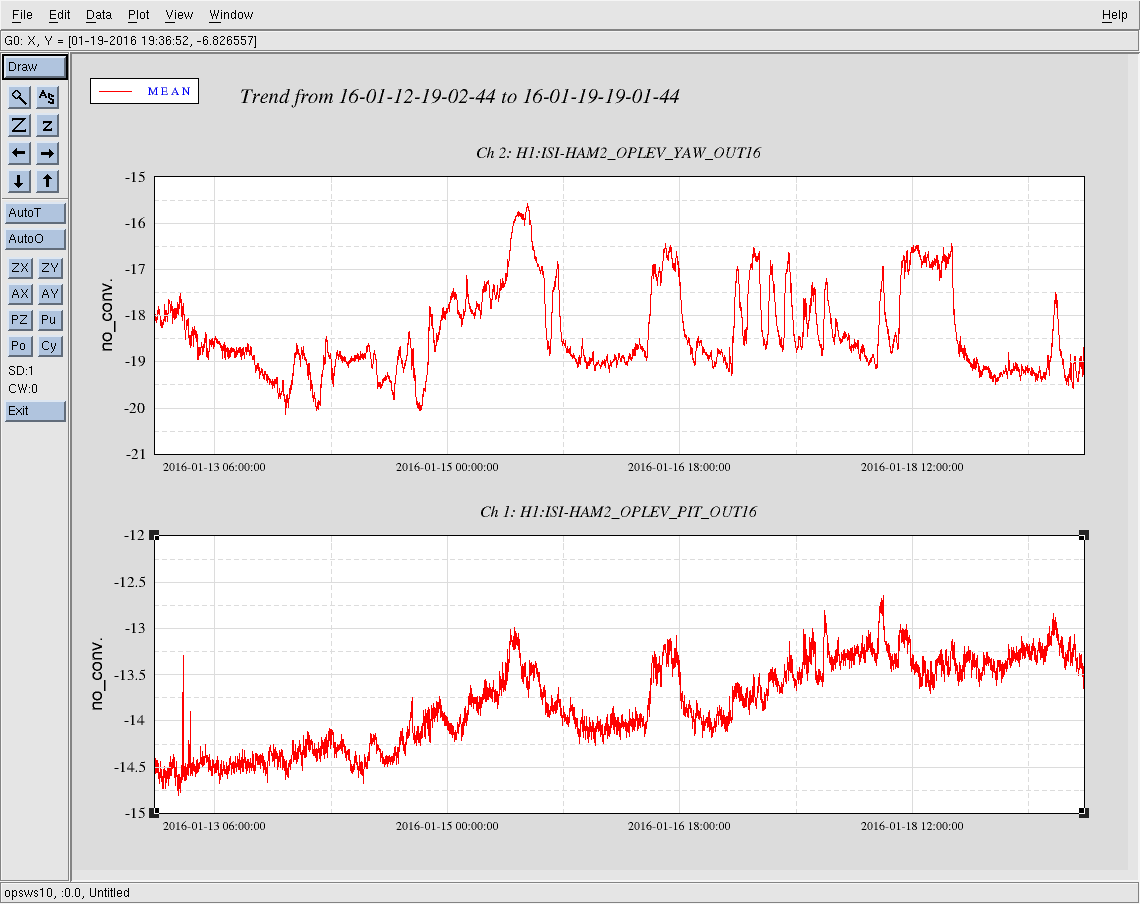
Task: Click the small z zoom-out icon
Action: tap(48, 125)
